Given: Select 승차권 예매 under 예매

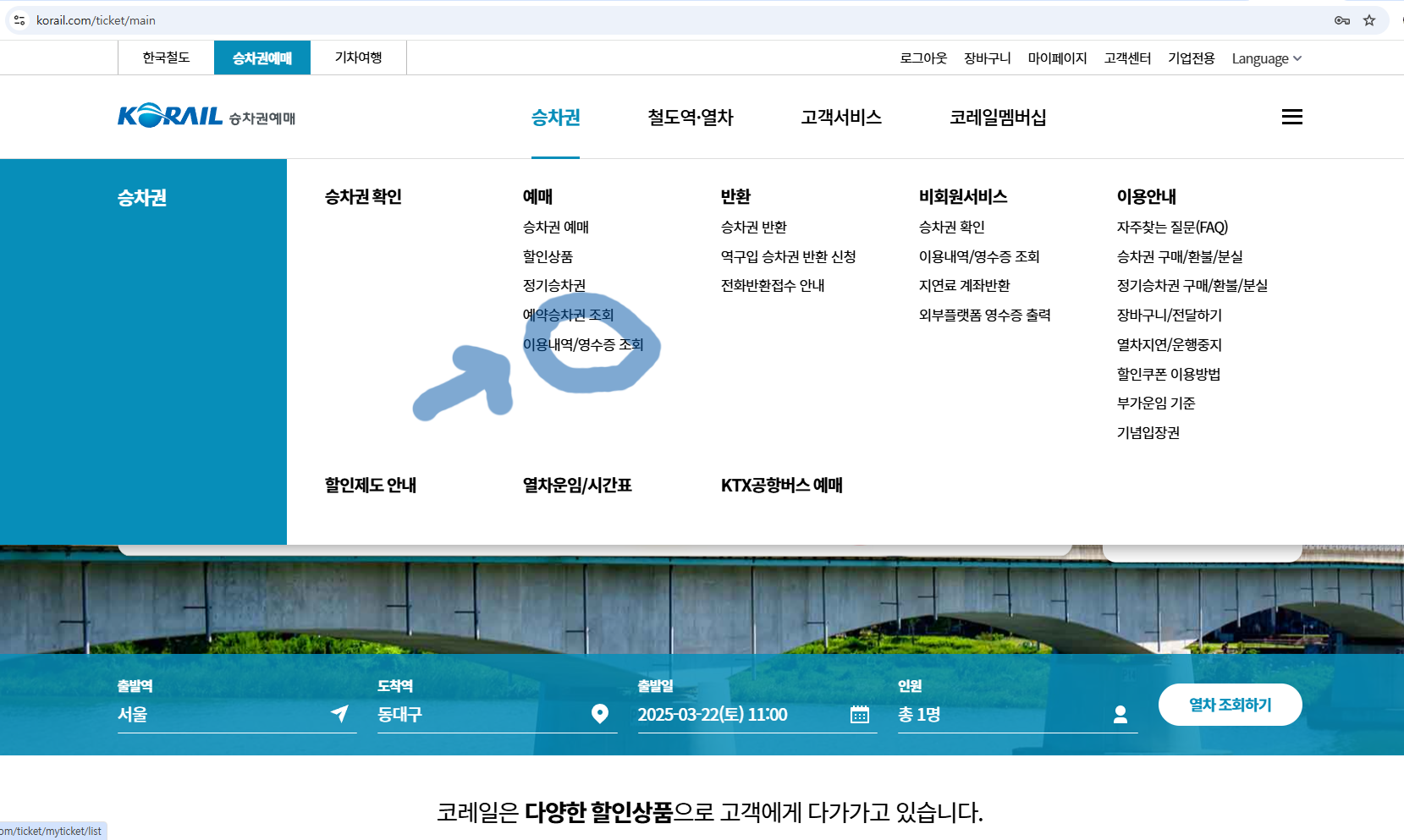Looking at the screenshot, I should (556, 227).
